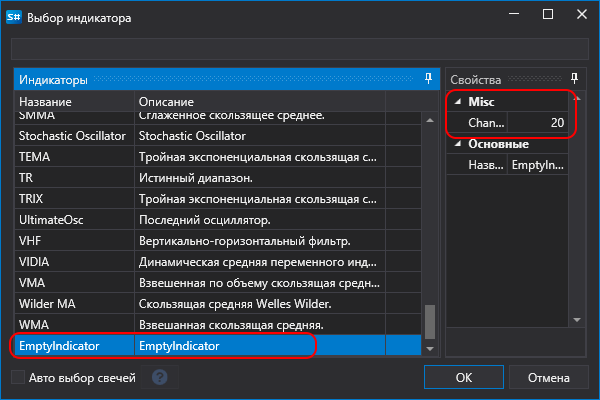This screenshot has height=400, width=600.
Task: Collapse the Основные property group
Action: pyautogui.click(x=458, y=144)
